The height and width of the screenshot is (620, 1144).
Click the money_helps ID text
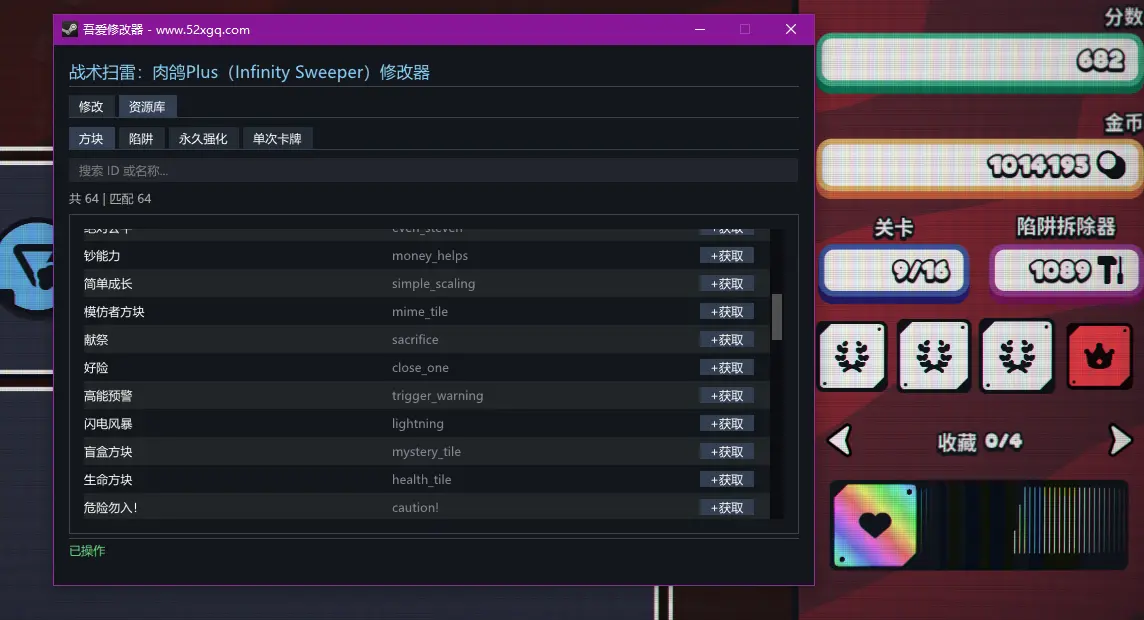[430, 256]
